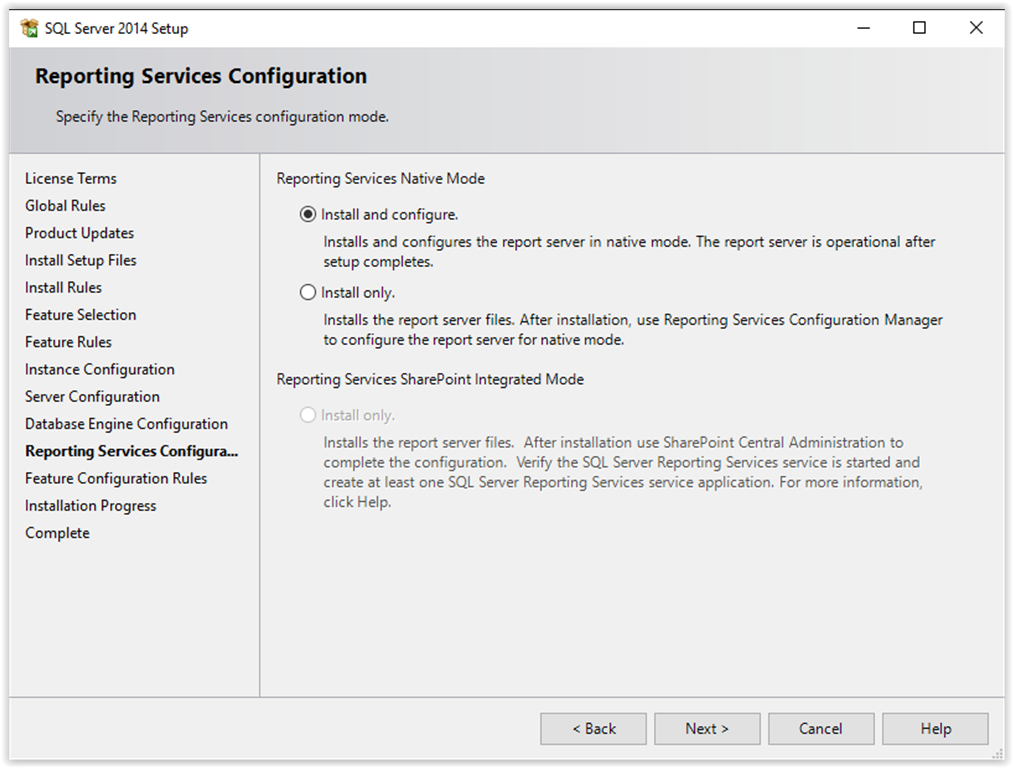
Task: Close the SQL Server 2014 Setup window
Action: click(976, 28)
